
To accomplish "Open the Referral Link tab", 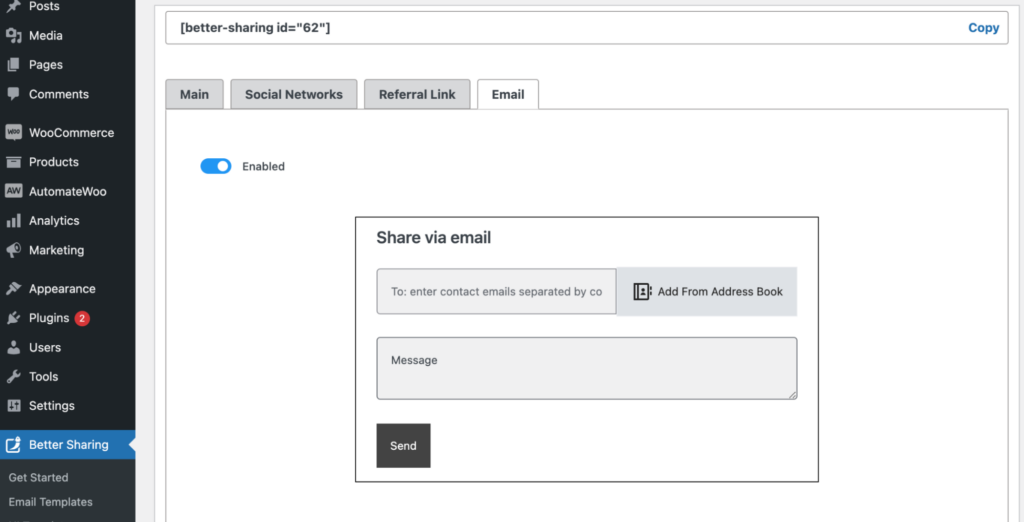I will click(417, 94).
